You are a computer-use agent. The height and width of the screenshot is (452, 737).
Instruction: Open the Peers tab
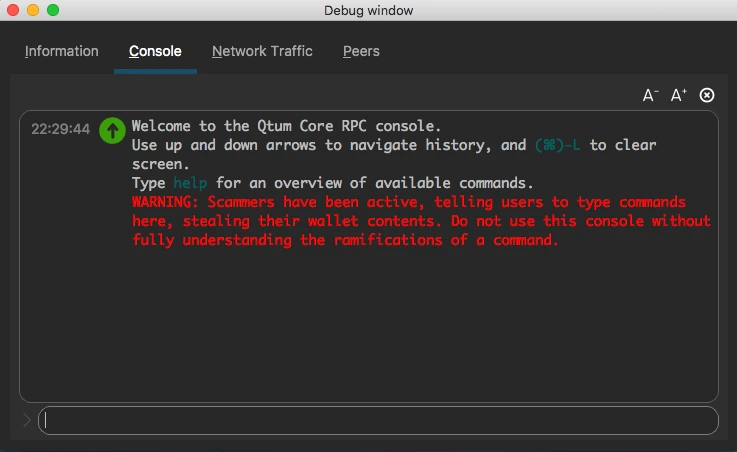click(361, 51)
